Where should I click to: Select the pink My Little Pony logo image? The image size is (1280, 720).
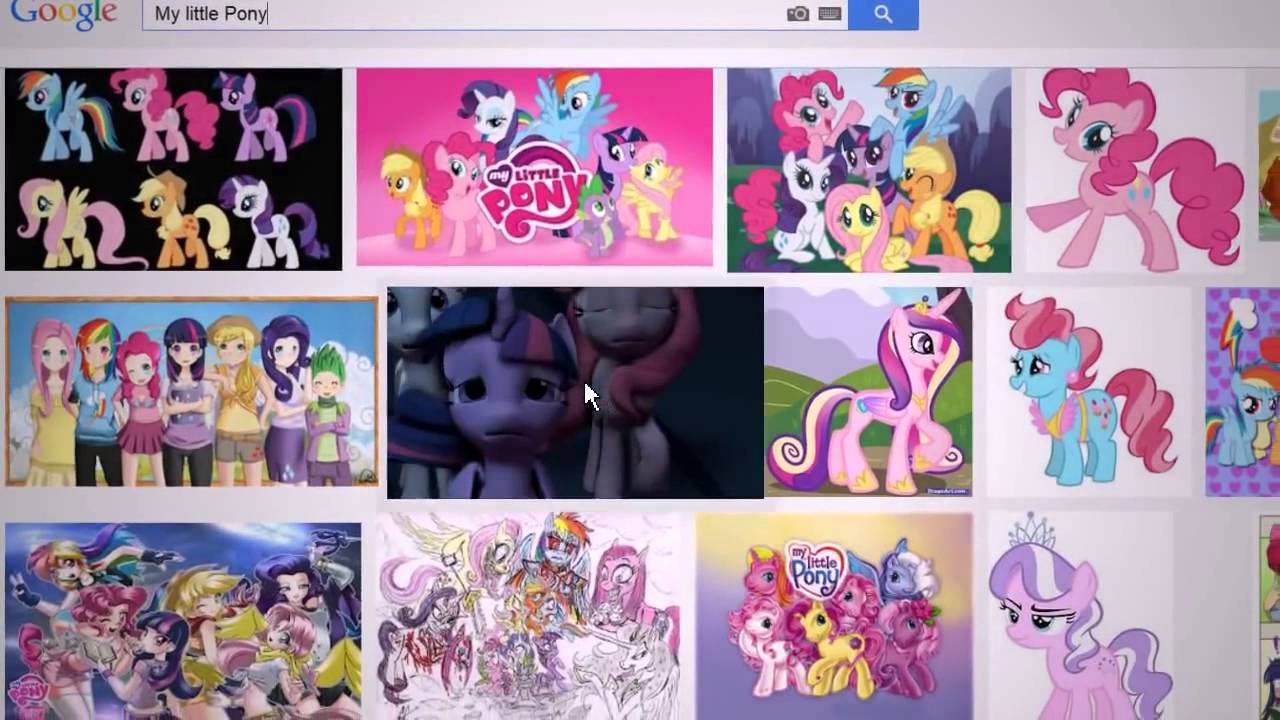[534, 168]
